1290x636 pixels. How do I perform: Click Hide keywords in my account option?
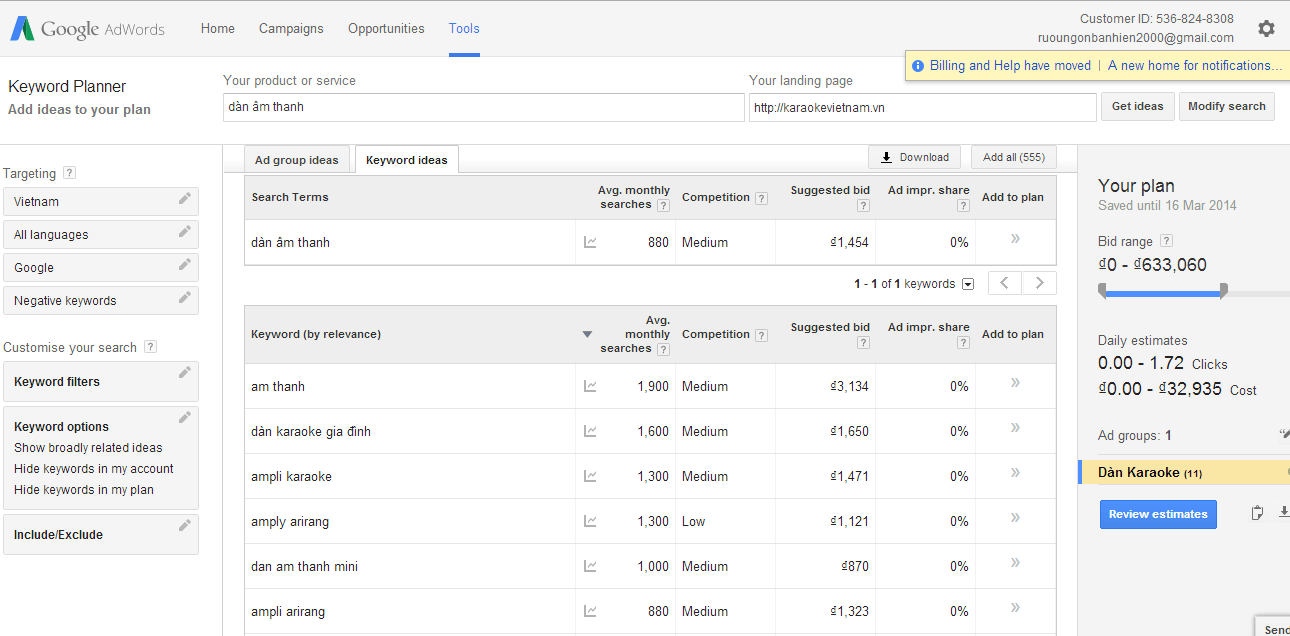[94, 469]
